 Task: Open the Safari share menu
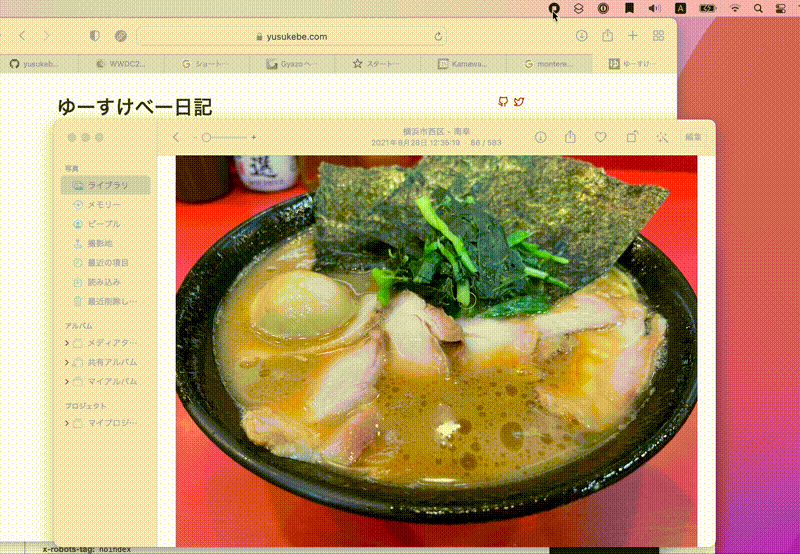coord(607,35)
